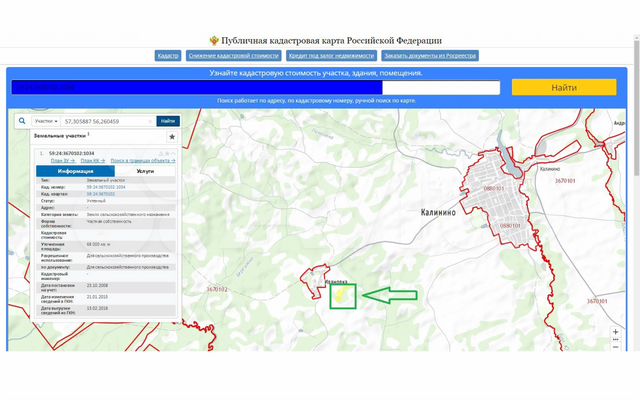Switch to the "Услуги" tab
640x400 pixels.
(145, 171)
